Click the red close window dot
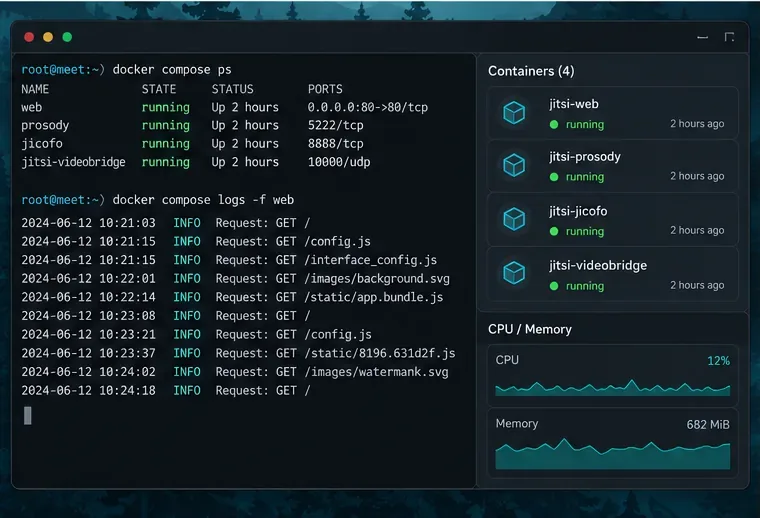The height and width of the screenshot is (518, 760). [x=29, y=37]
